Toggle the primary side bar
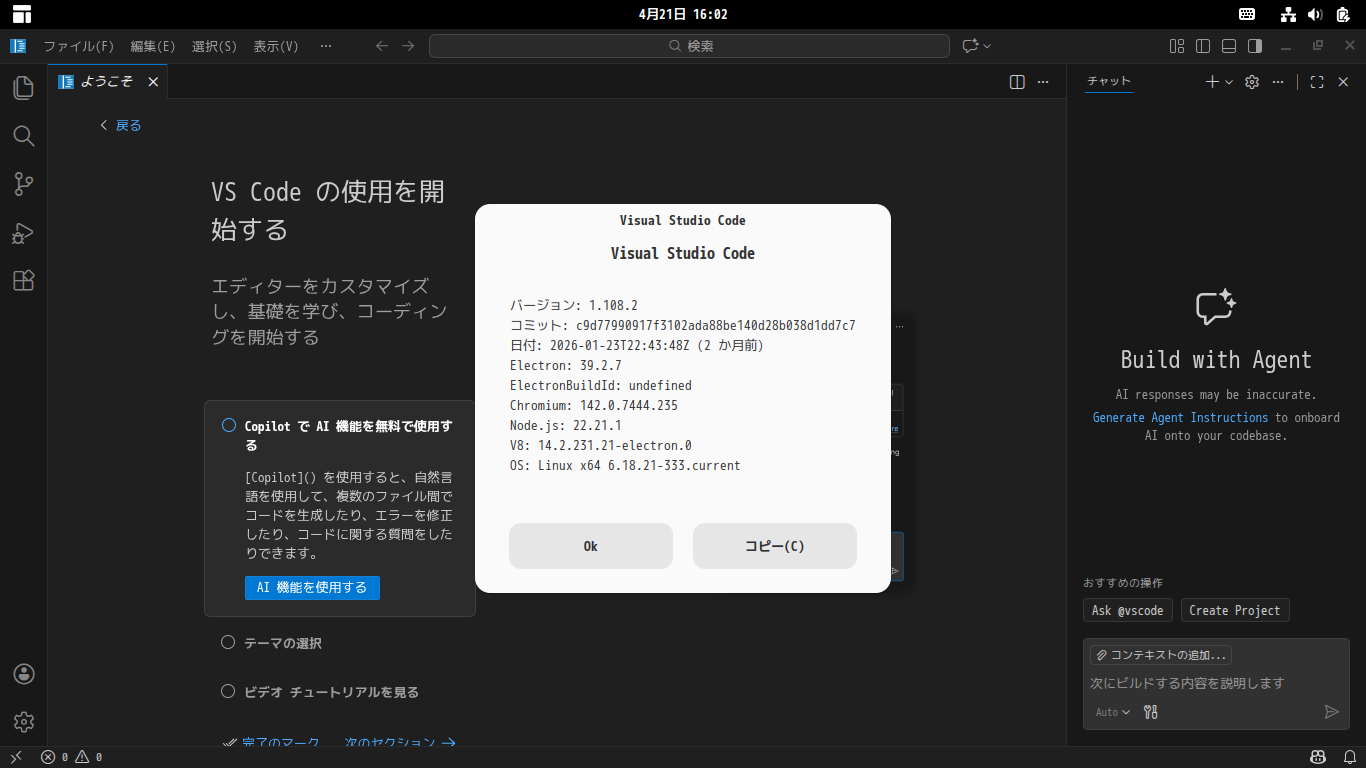The height and width of the screenshot is (768, 1366). click(1203, 46)
